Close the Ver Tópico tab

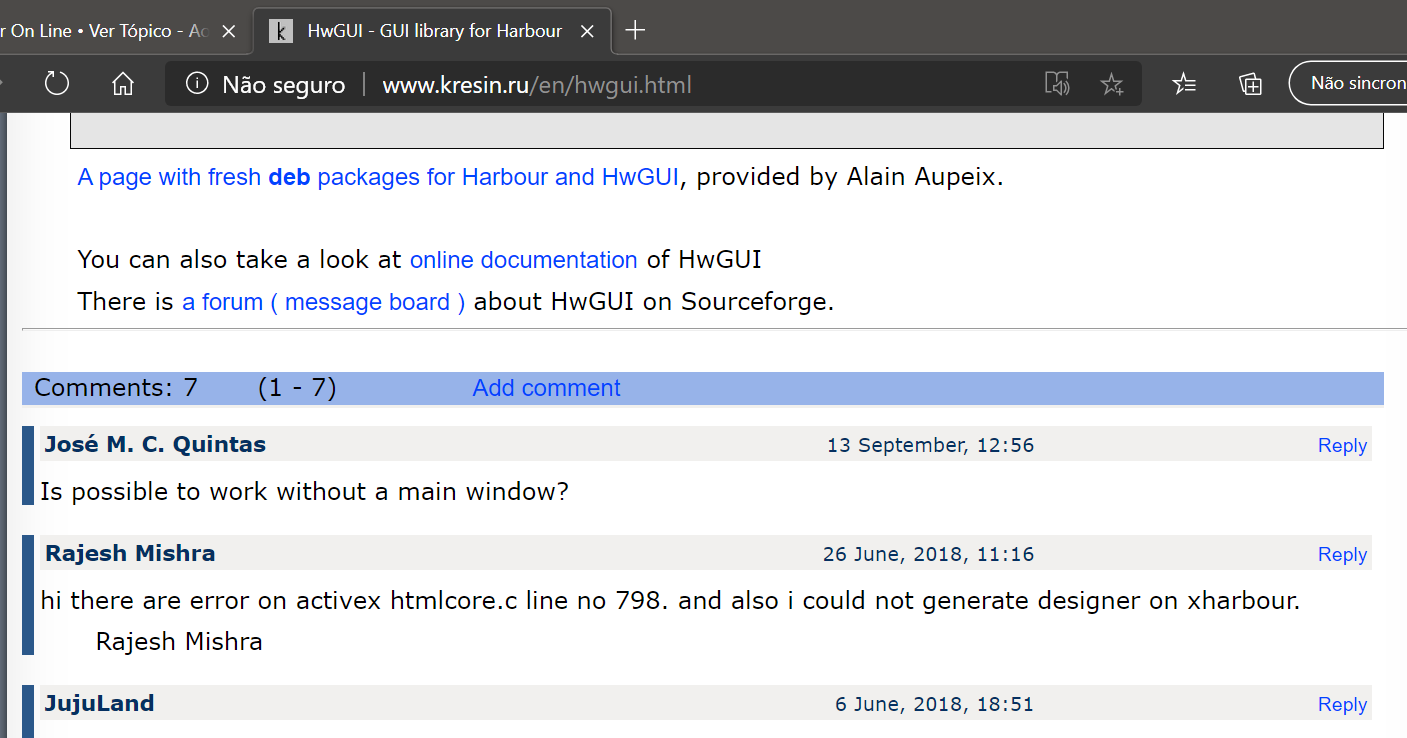click(x=228, y=31)
